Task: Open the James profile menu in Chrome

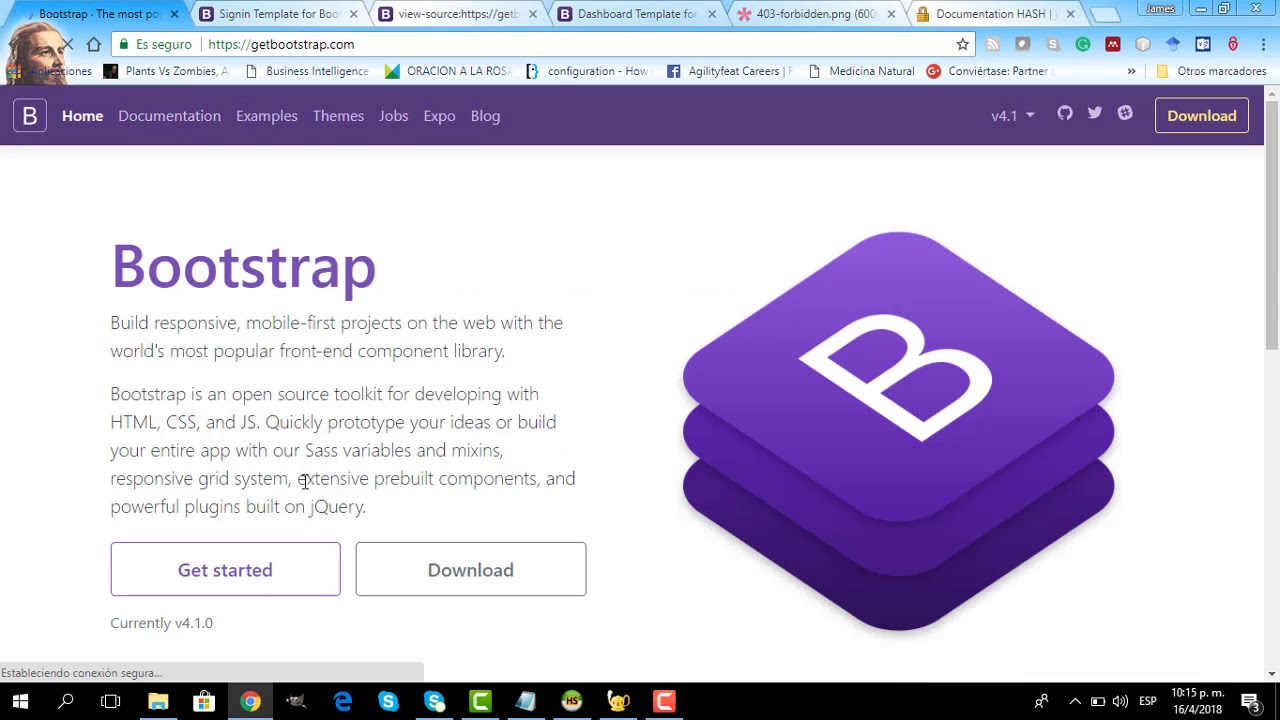Action: pyautogui.click(x=1160, y=9)
